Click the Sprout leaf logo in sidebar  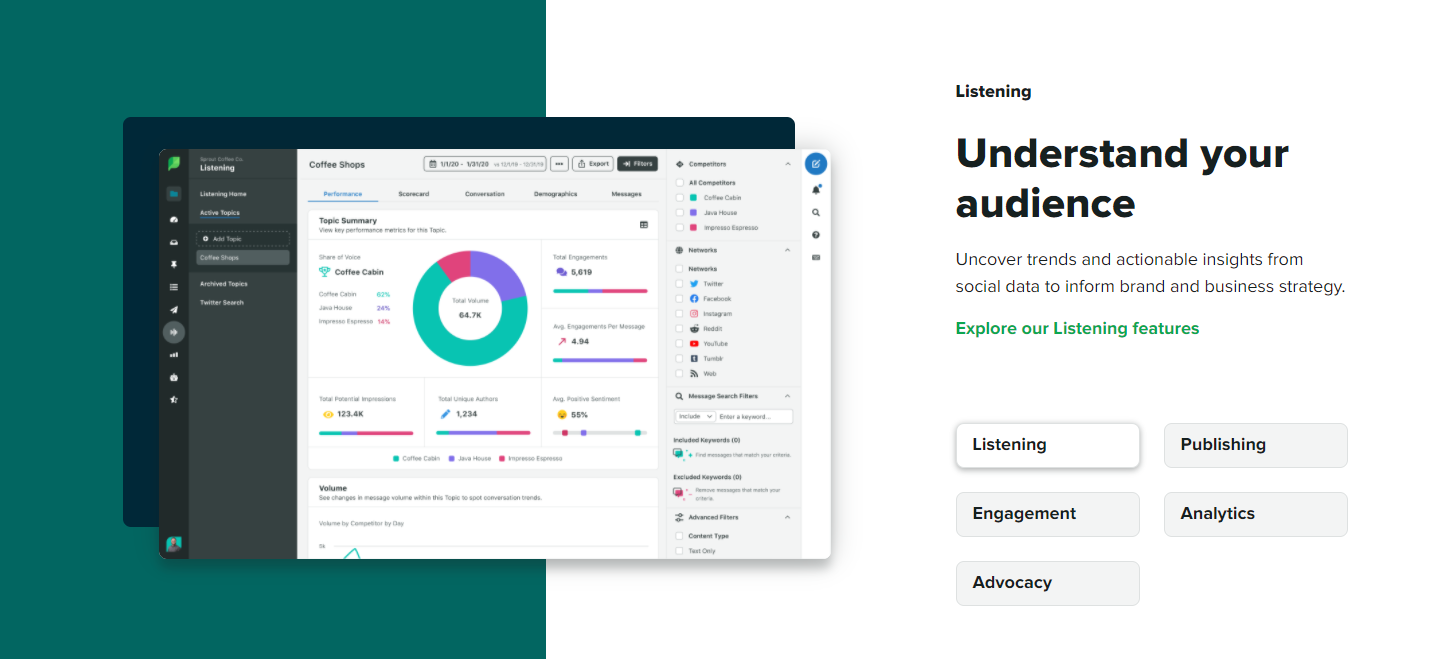[175, 162]
